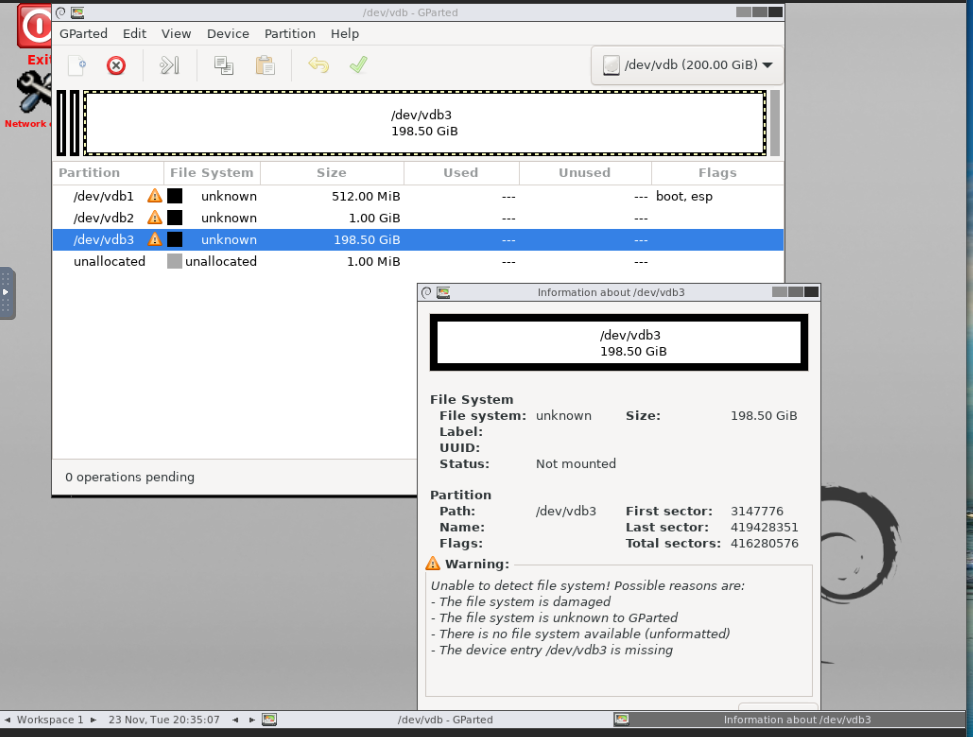Viewport: 973px width, 737px height.
Task: Click the Unused column header
Action: click(x=585, y=172)
